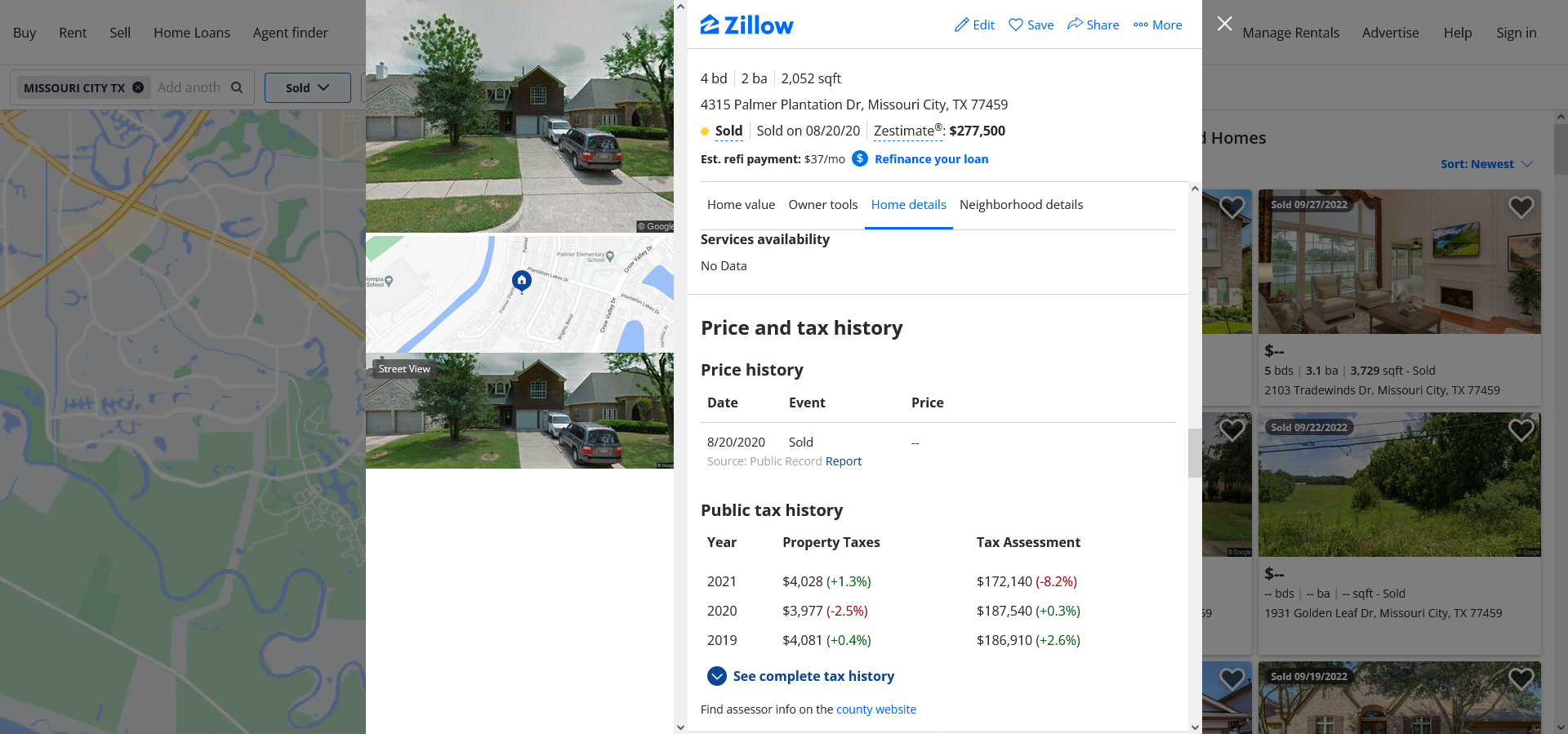
Task: Click the 2021 tax assessment $172,140
Action: [x=1004, y=581]
